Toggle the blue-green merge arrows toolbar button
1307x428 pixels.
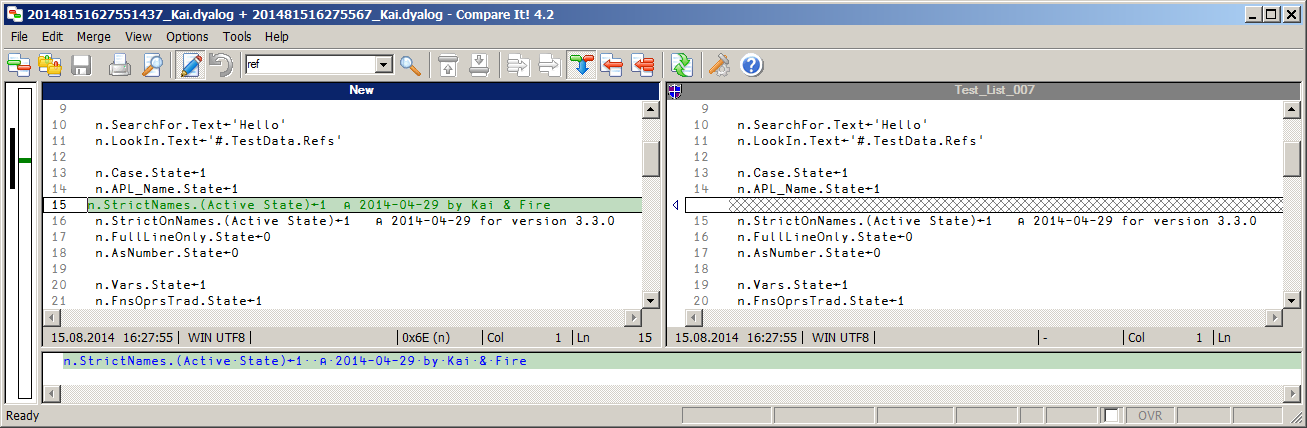(x=580, y=66)
